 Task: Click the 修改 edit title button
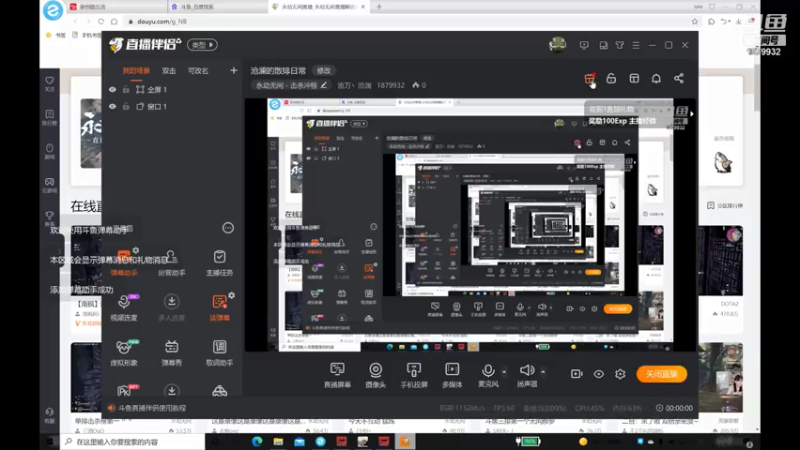coord(323,71)
